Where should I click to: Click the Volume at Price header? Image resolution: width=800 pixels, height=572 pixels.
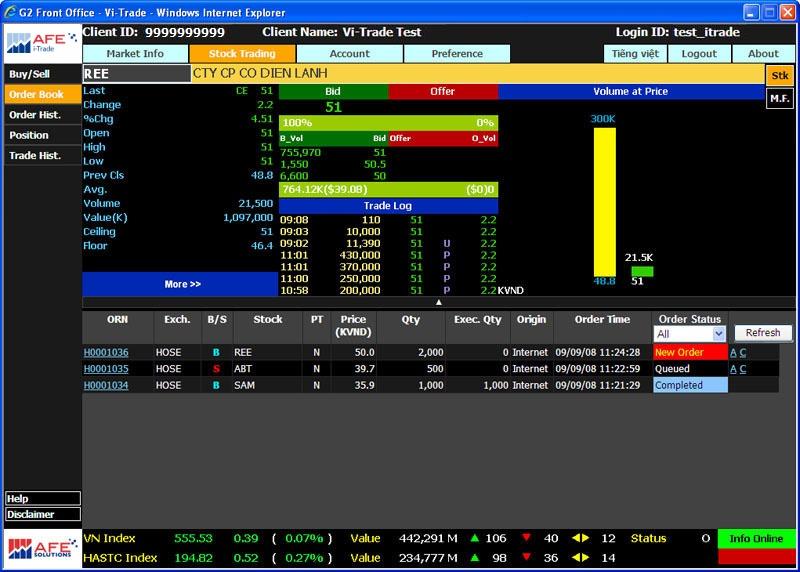coord(631,91)
